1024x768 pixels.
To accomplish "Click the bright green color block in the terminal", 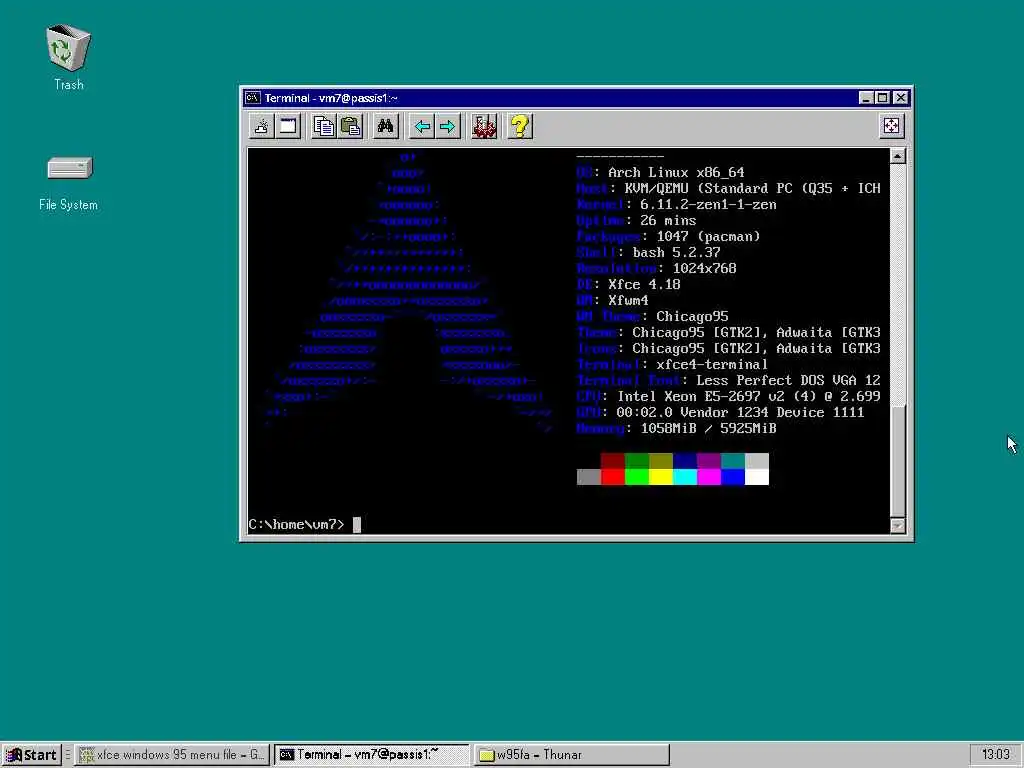I will (x=637, y=477).
